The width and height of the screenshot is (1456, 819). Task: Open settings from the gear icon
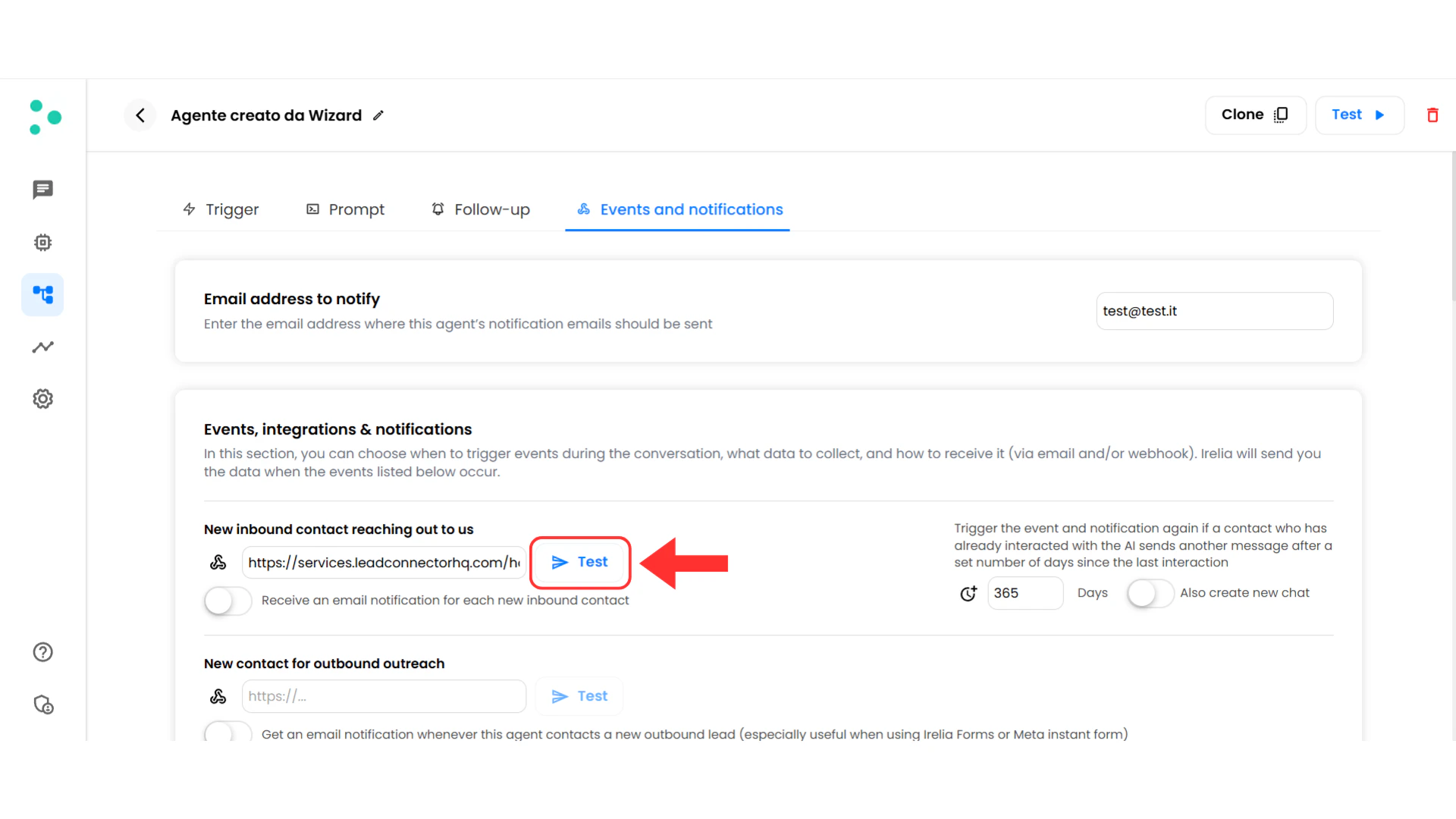pos(42,398)
